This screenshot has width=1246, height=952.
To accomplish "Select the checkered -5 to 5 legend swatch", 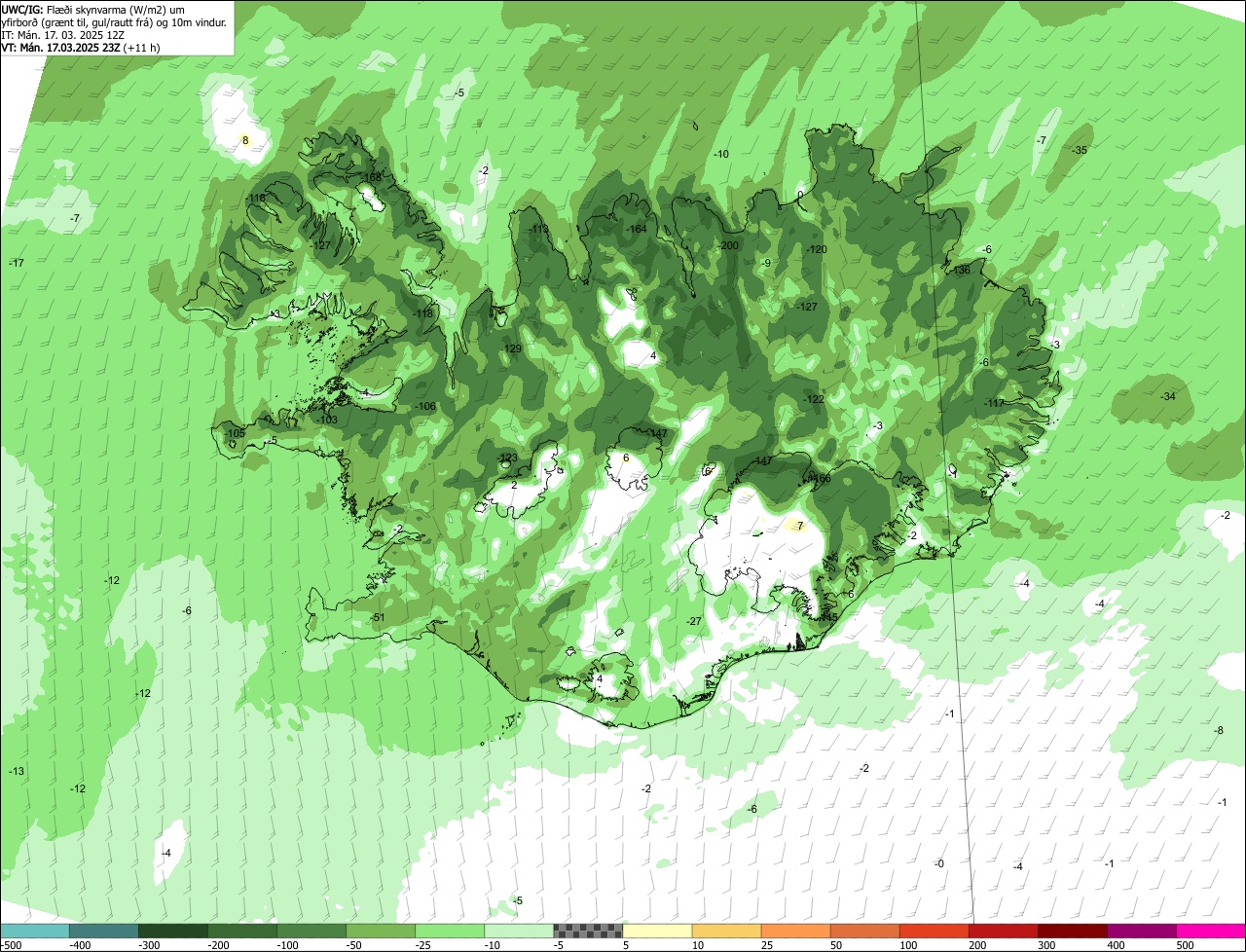I will pyautogui.click(x=588, y=931).
